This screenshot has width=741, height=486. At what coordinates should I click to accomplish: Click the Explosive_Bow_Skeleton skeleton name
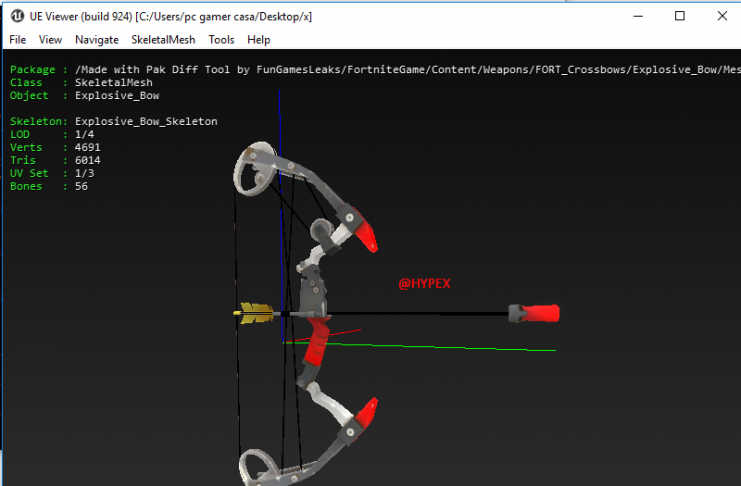point(146,122)
